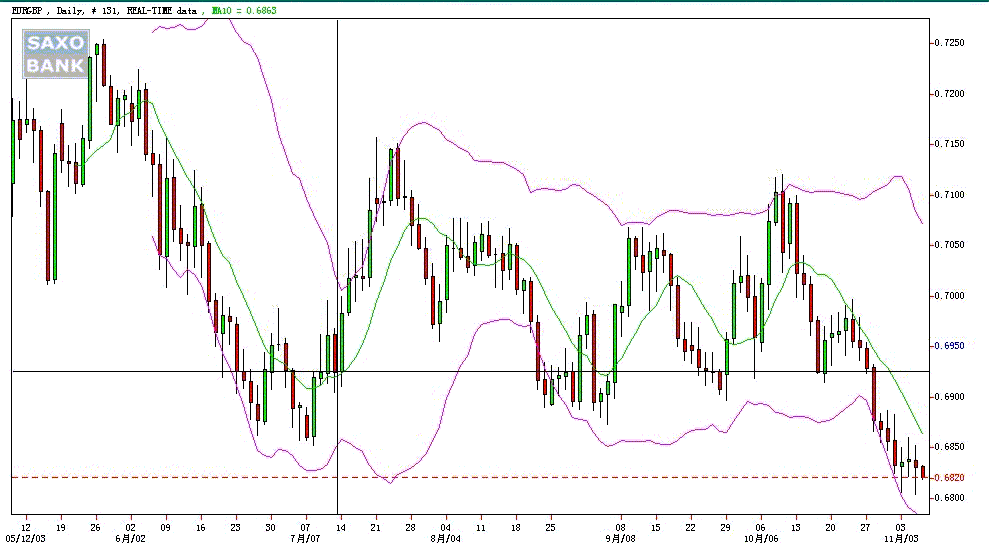Click the day tick label 21

coord(375,528)
